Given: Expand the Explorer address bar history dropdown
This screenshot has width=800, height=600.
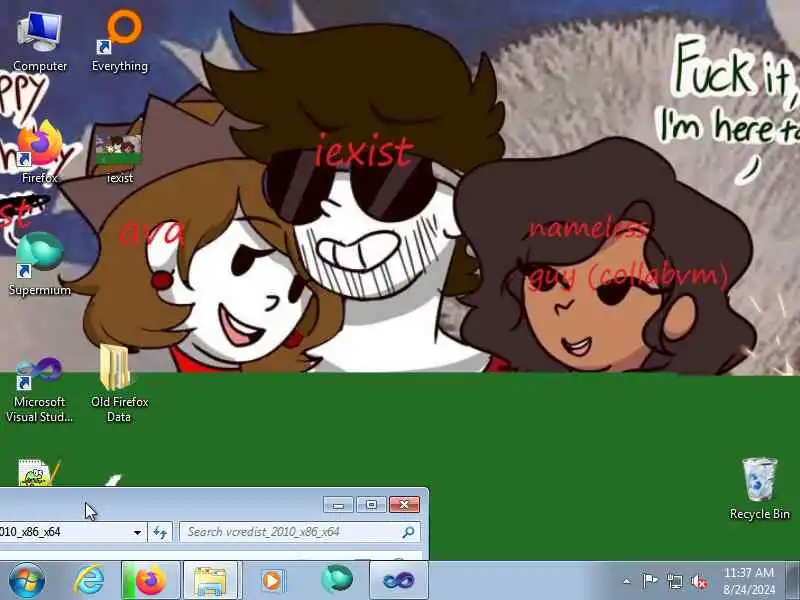Looking at the screenshot, I should pos(137,532).
